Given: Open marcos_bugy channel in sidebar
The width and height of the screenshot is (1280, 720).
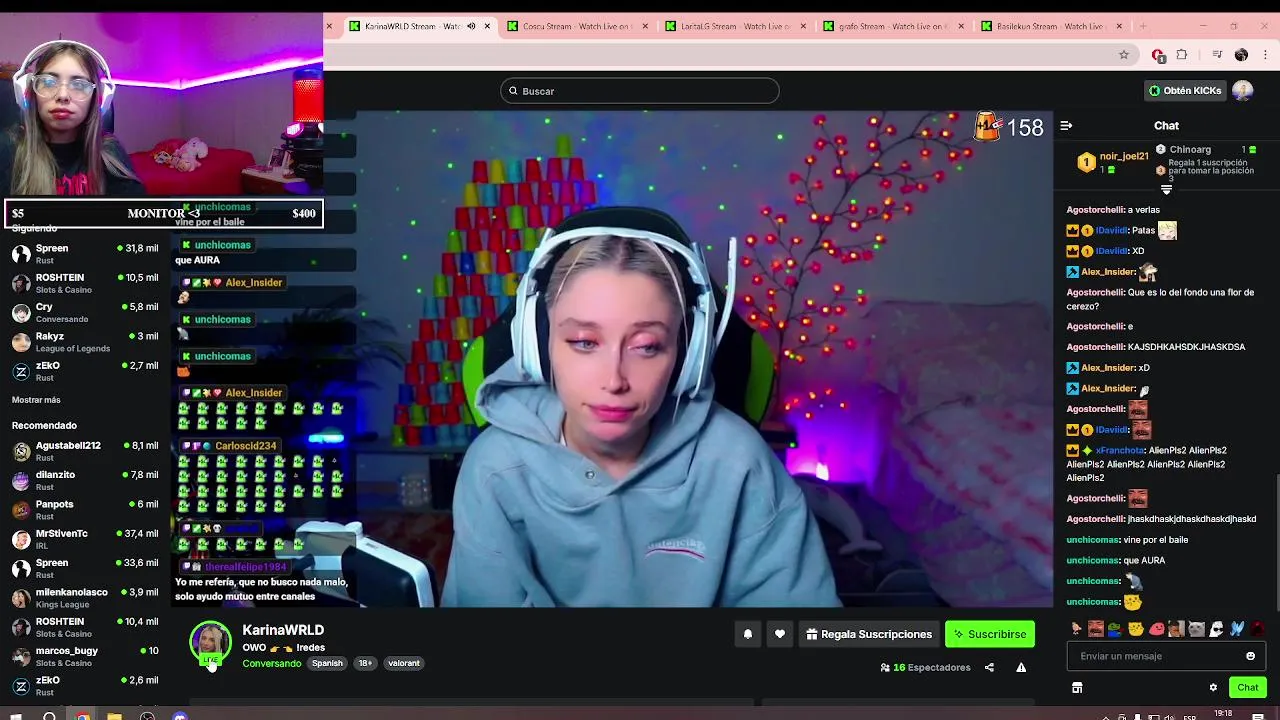Looking at the screenshot, I should coord(85,656).
